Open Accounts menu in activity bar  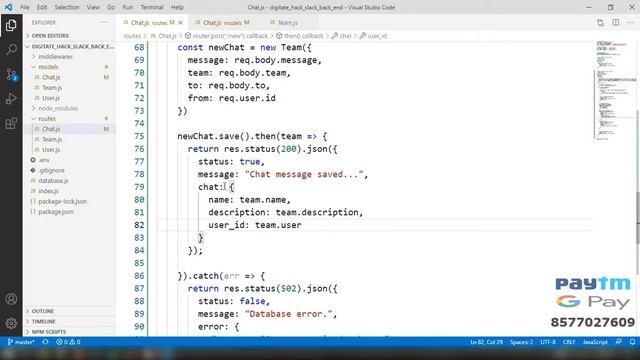(11, 299)
